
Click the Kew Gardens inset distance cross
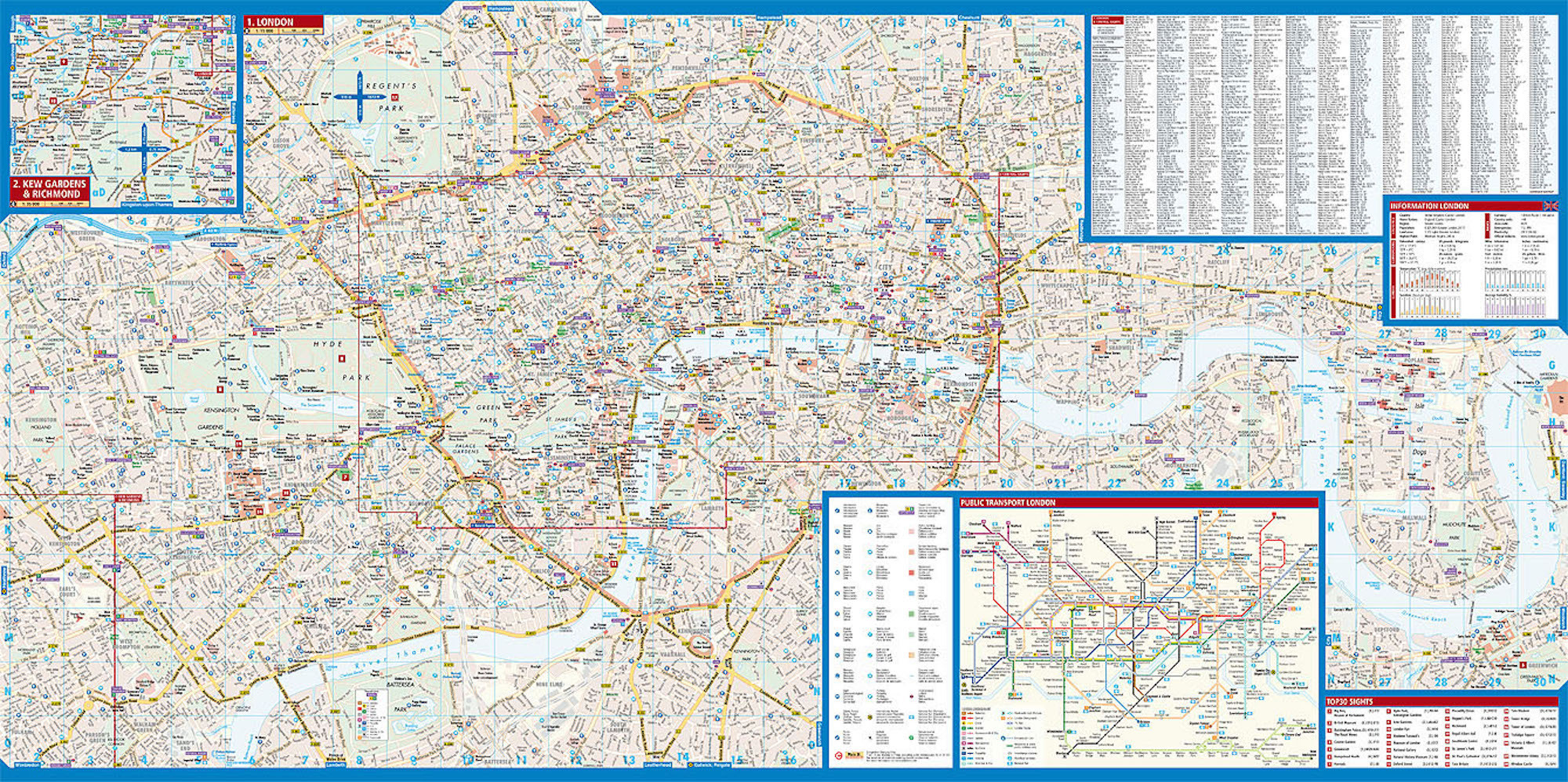point(145,149)
